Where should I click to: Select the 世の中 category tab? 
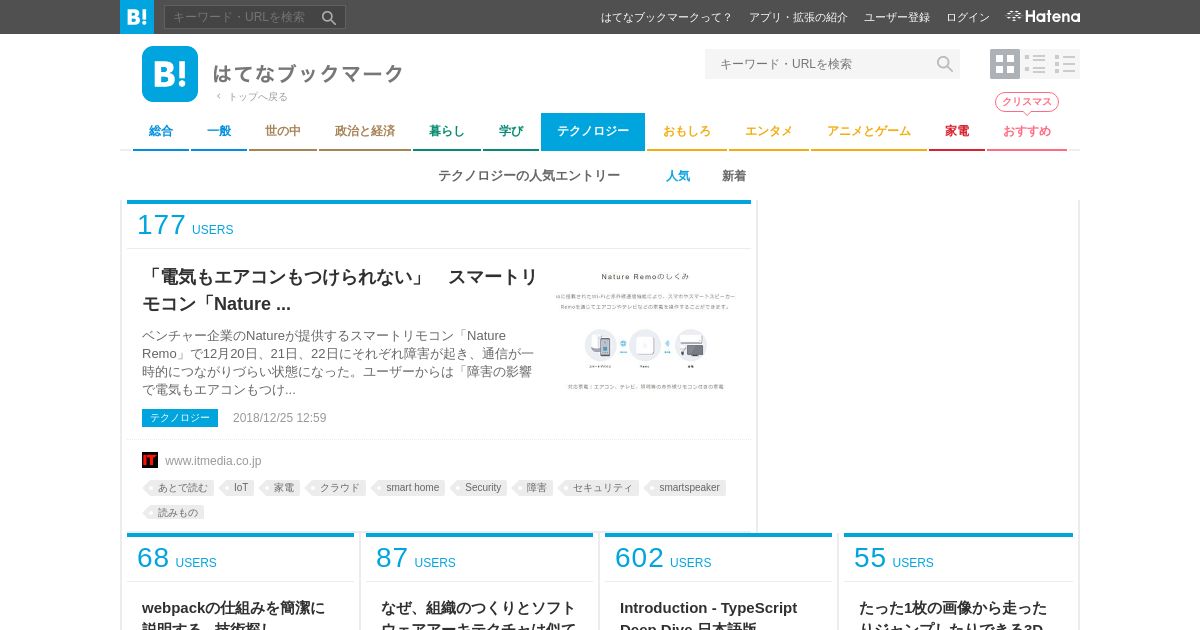(283, 131)
